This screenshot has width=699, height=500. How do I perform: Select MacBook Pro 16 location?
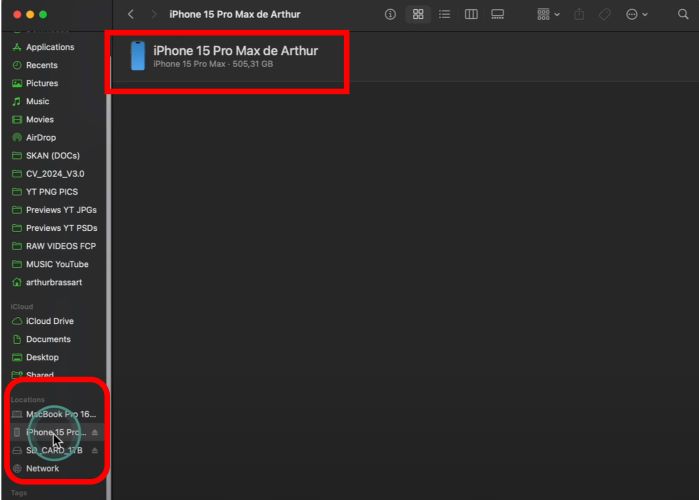(x=61, y=414)
